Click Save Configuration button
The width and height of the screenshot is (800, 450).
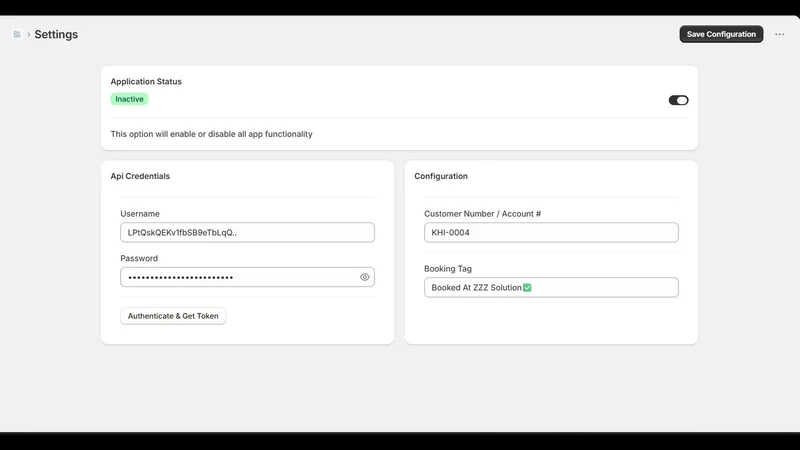[x=721, y=34]
